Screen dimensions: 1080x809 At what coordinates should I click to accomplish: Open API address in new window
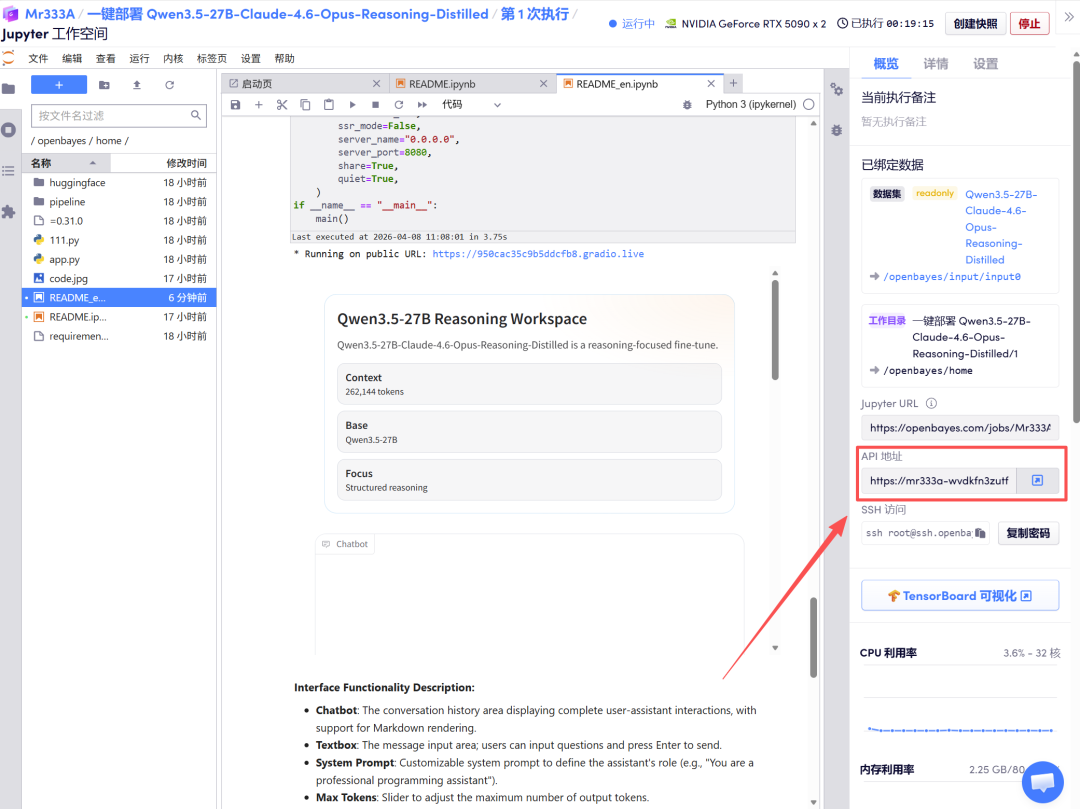tap(1037, 480)
